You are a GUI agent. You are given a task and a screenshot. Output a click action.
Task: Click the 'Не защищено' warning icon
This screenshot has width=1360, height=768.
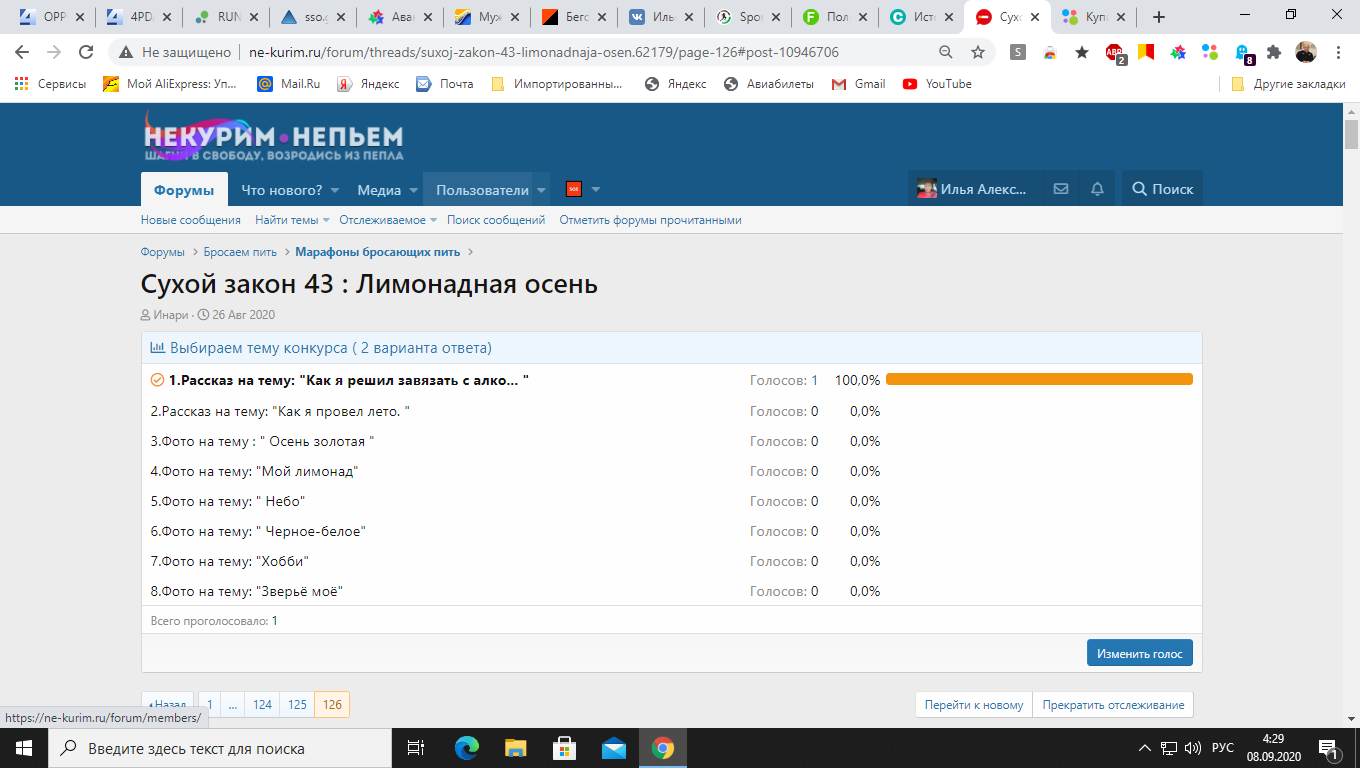pyautogui.click(x=126, y=52)
